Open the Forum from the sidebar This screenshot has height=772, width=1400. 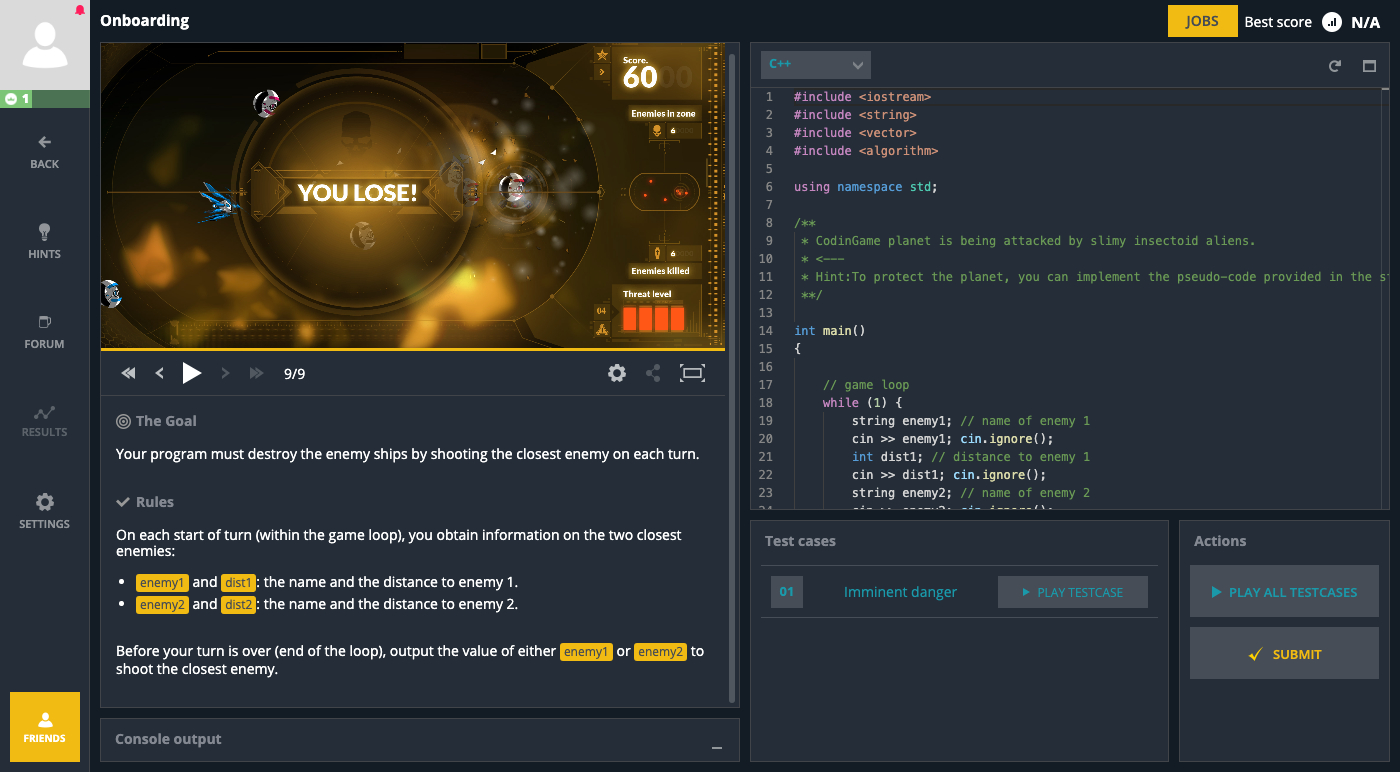[x=44, y=331]
